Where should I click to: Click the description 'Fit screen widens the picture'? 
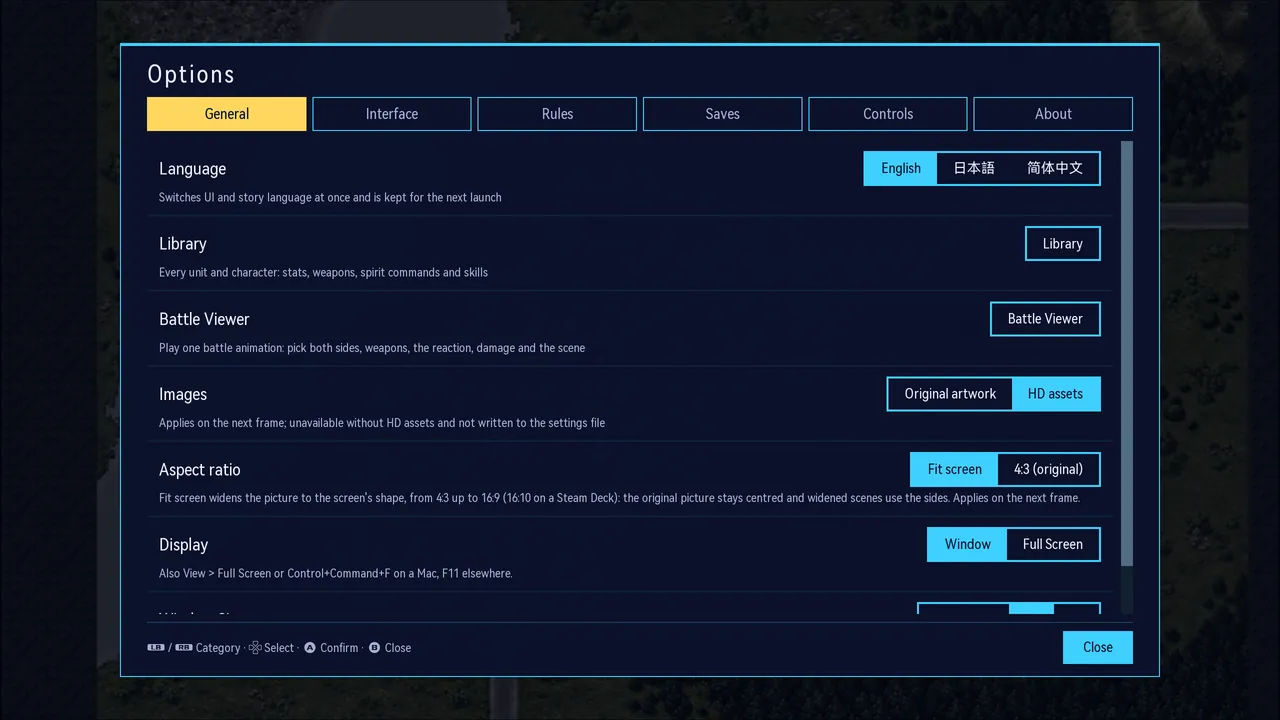(x=619, y=498)
